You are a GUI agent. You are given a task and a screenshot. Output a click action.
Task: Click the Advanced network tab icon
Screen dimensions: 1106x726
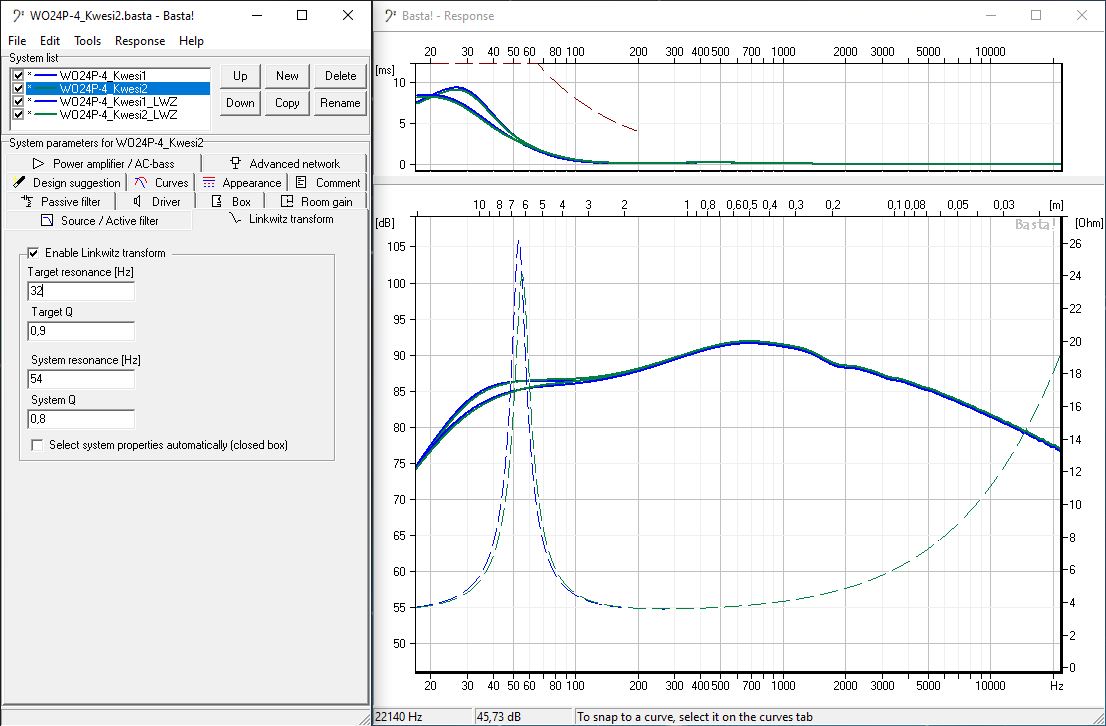[236, 164]
